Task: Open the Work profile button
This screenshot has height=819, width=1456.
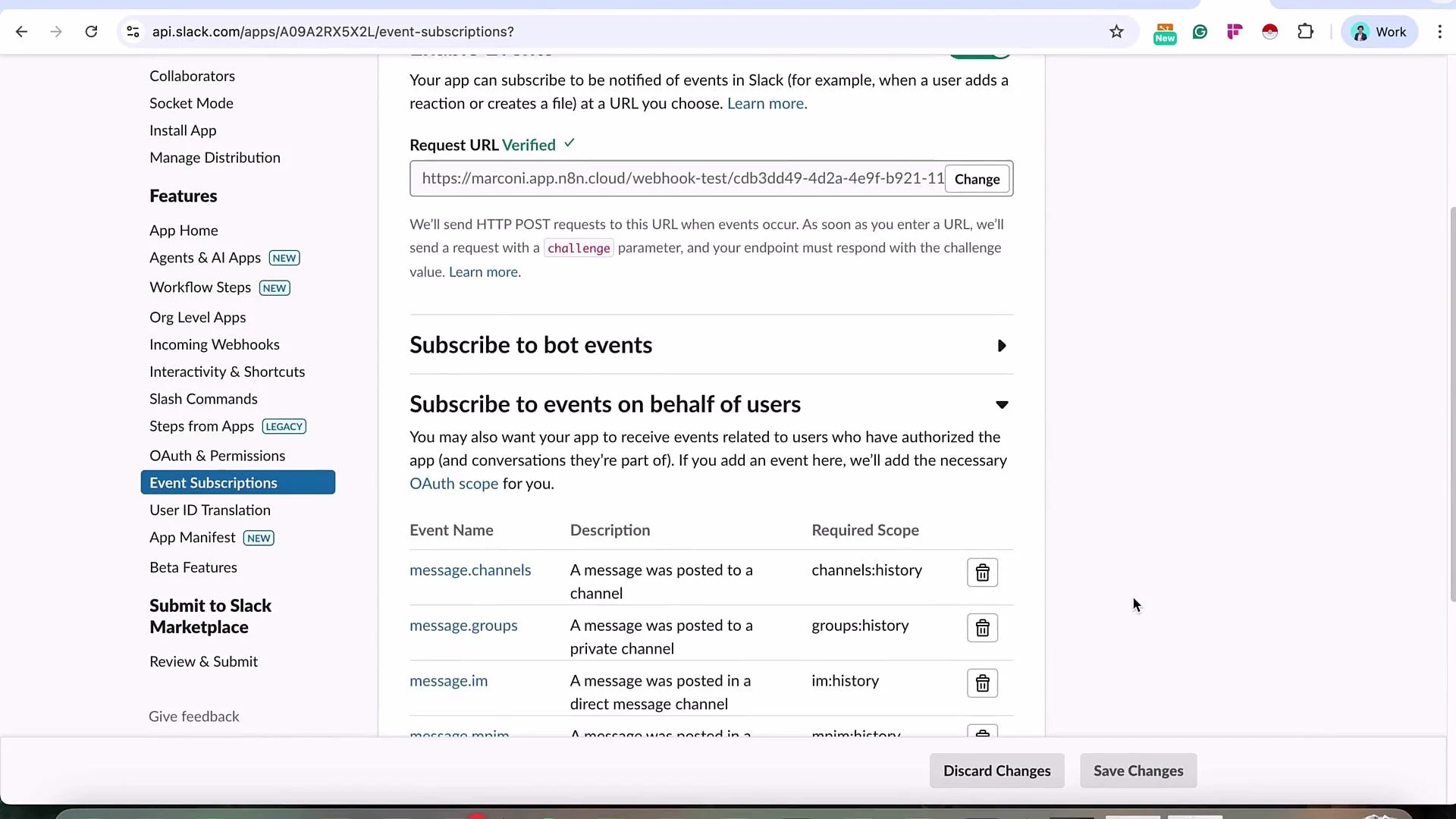Action: [x=1379, y=32]
